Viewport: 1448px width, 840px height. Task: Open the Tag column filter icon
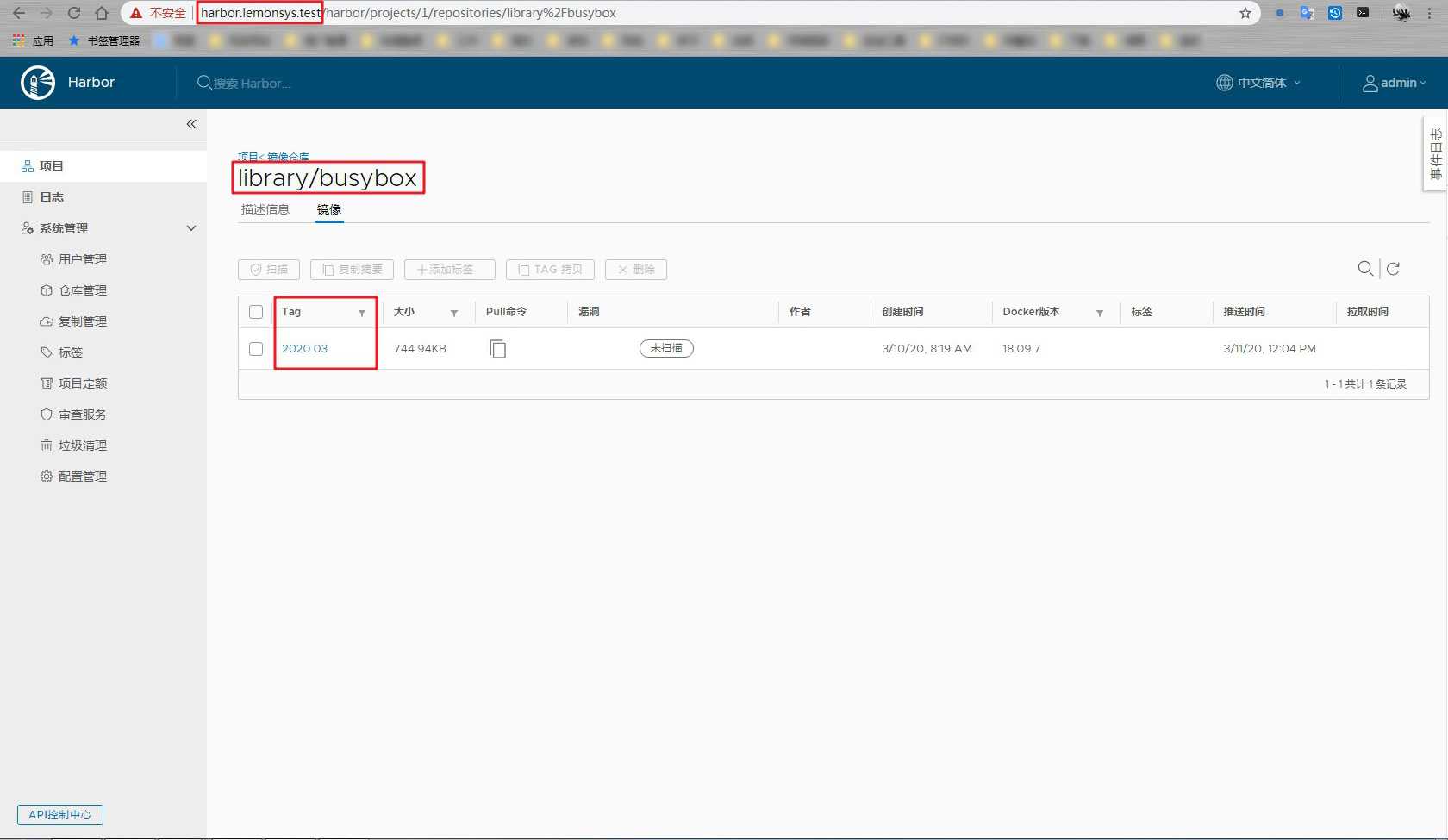point(362,313)
